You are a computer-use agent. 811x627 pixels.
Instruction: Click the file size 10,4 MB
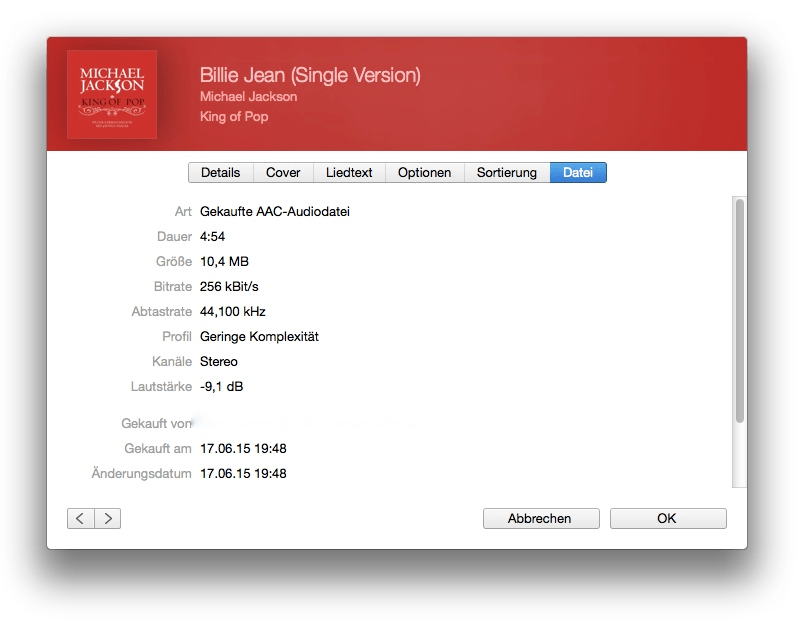click(224, 262)
